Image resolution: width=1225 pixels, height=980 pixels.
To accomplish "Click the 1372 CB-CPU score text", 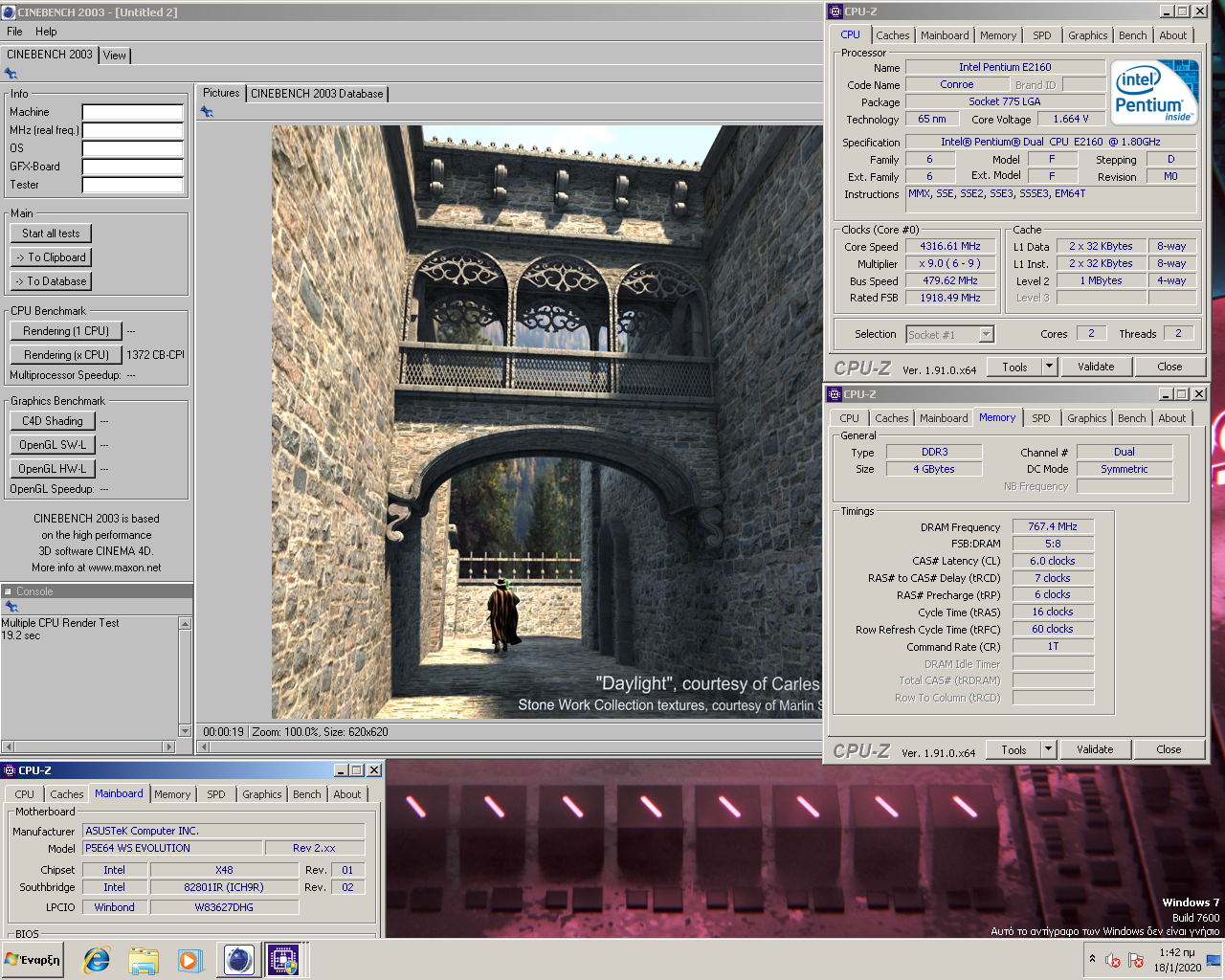I will 156,355.
